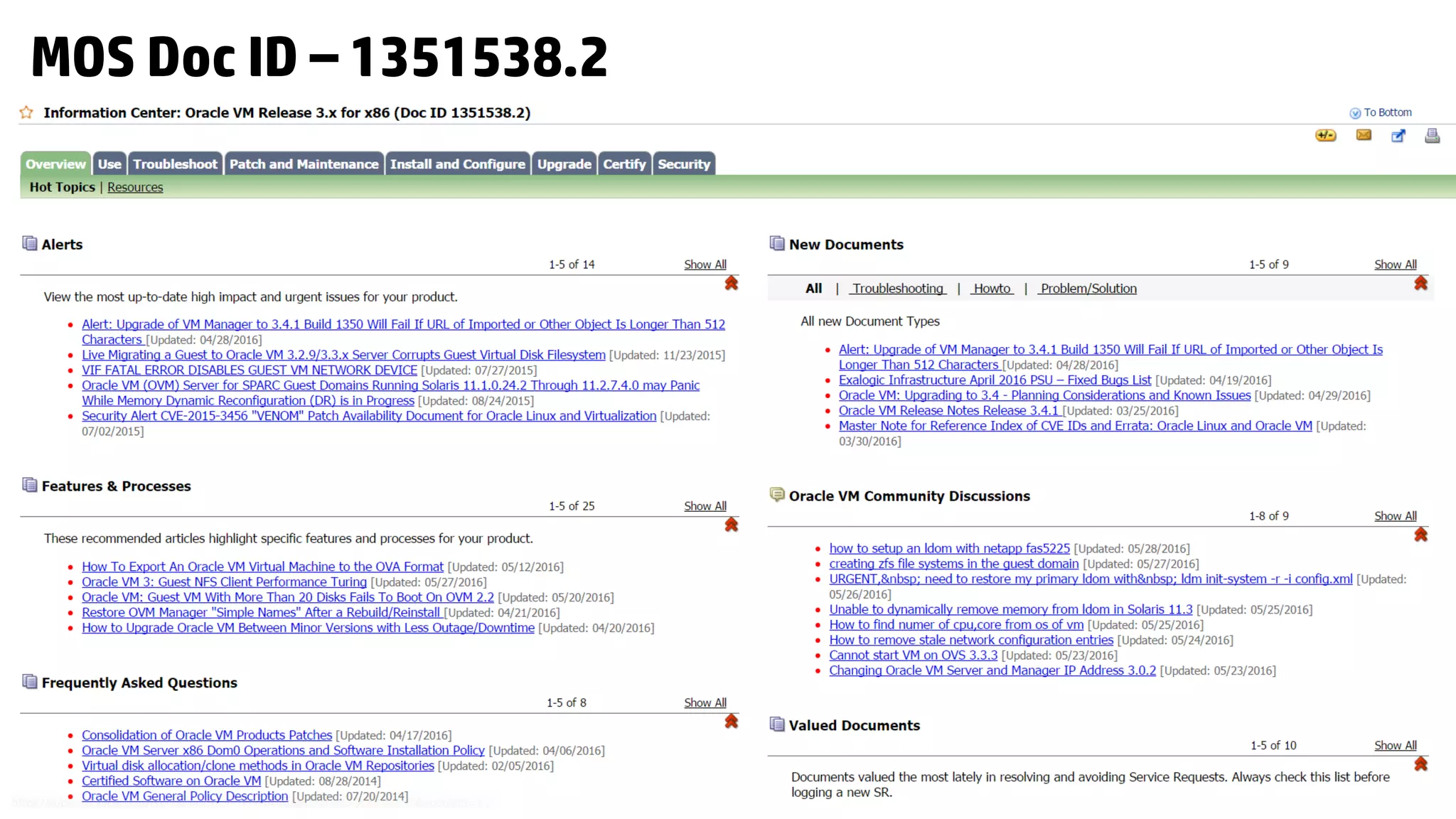Open Master Note for CVE IDs link
This screenshot has height=819, width=1456.
1076,426
